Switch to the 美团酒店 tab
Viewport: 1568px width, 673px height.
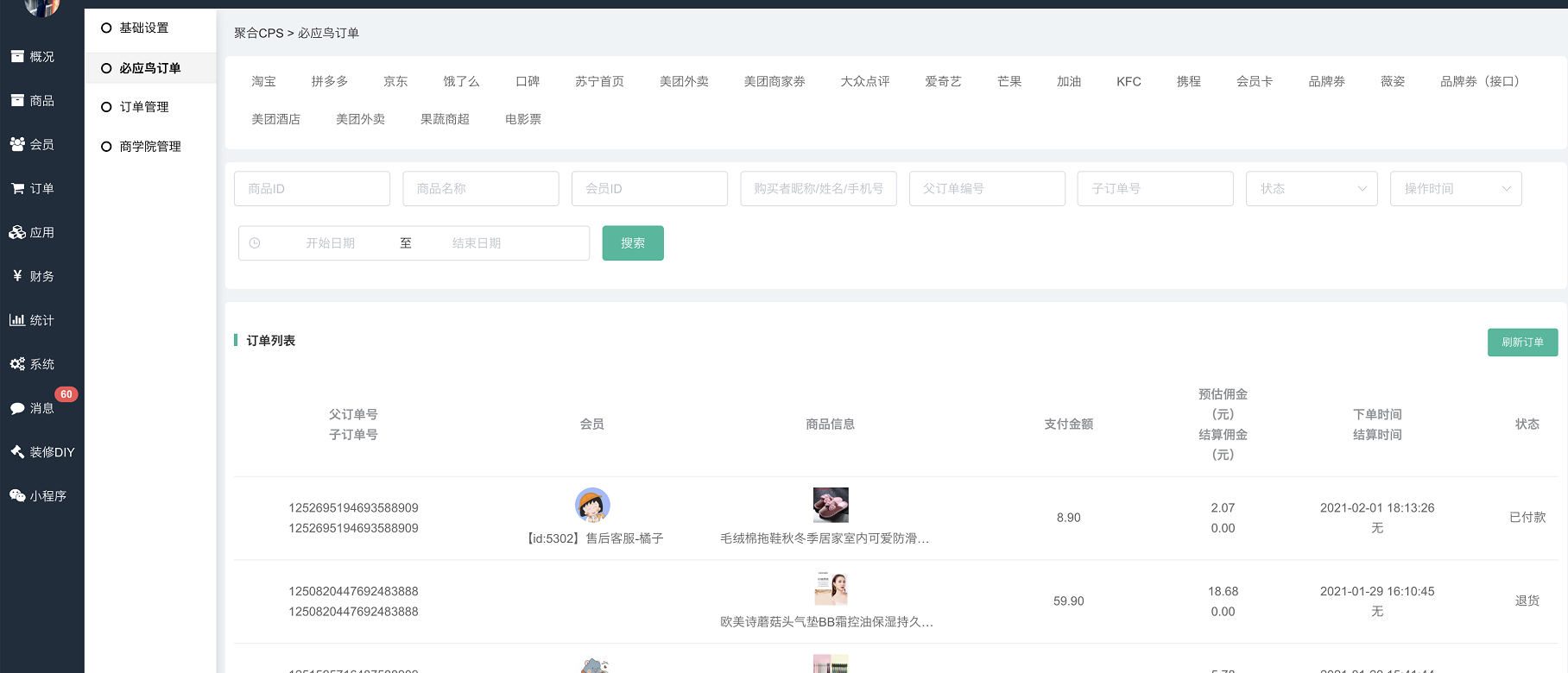pos(275,119)
